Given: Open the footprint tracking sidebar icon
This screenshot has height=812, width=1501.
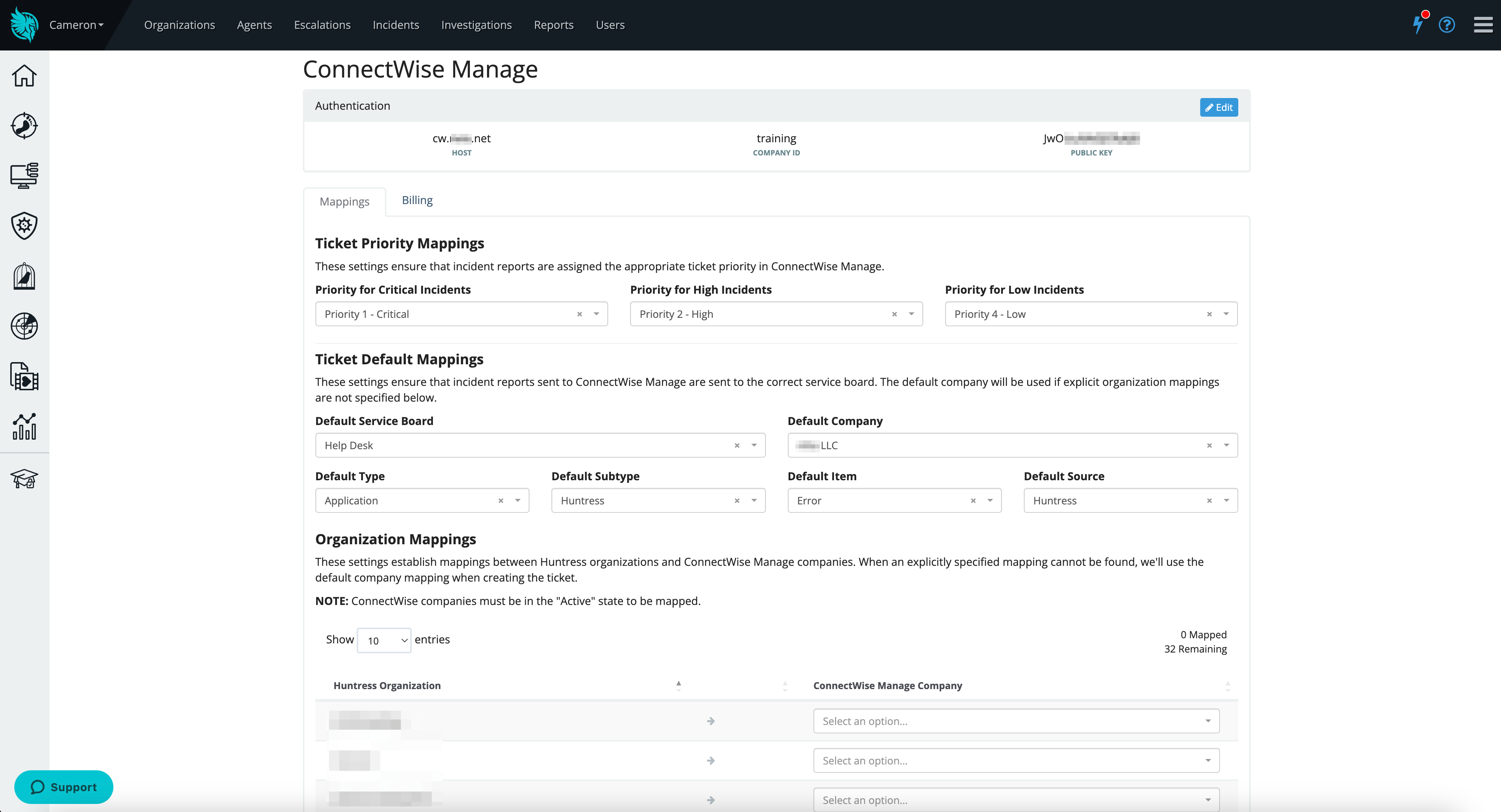Looking at the screenshot, I should (24, 125).
